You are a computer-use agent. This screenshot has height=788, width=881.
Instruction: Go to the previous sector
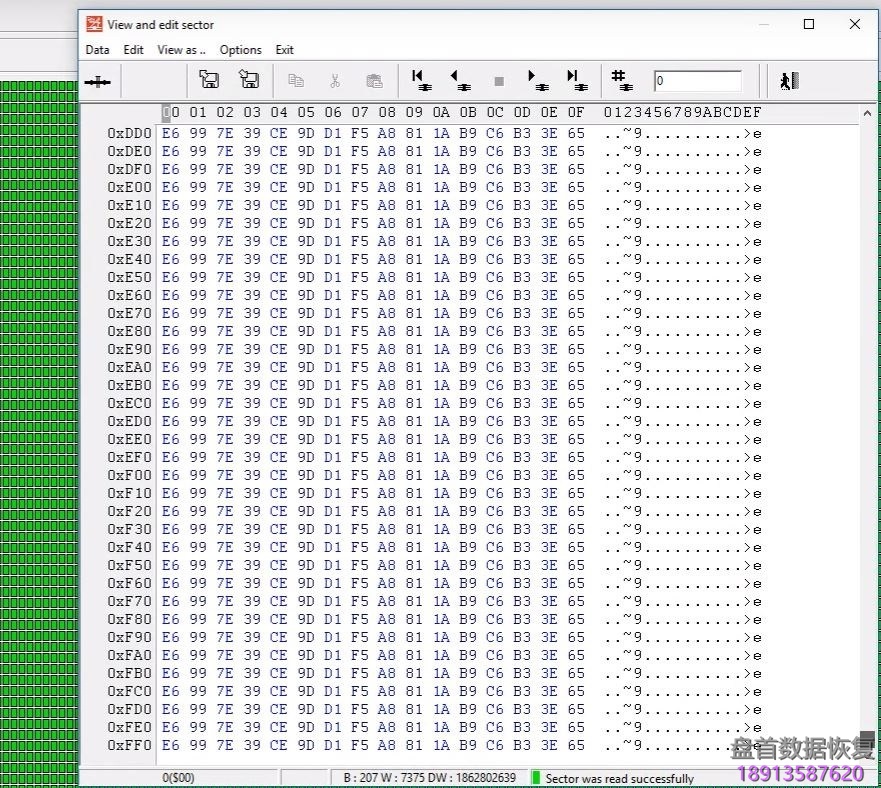(460, 80)
